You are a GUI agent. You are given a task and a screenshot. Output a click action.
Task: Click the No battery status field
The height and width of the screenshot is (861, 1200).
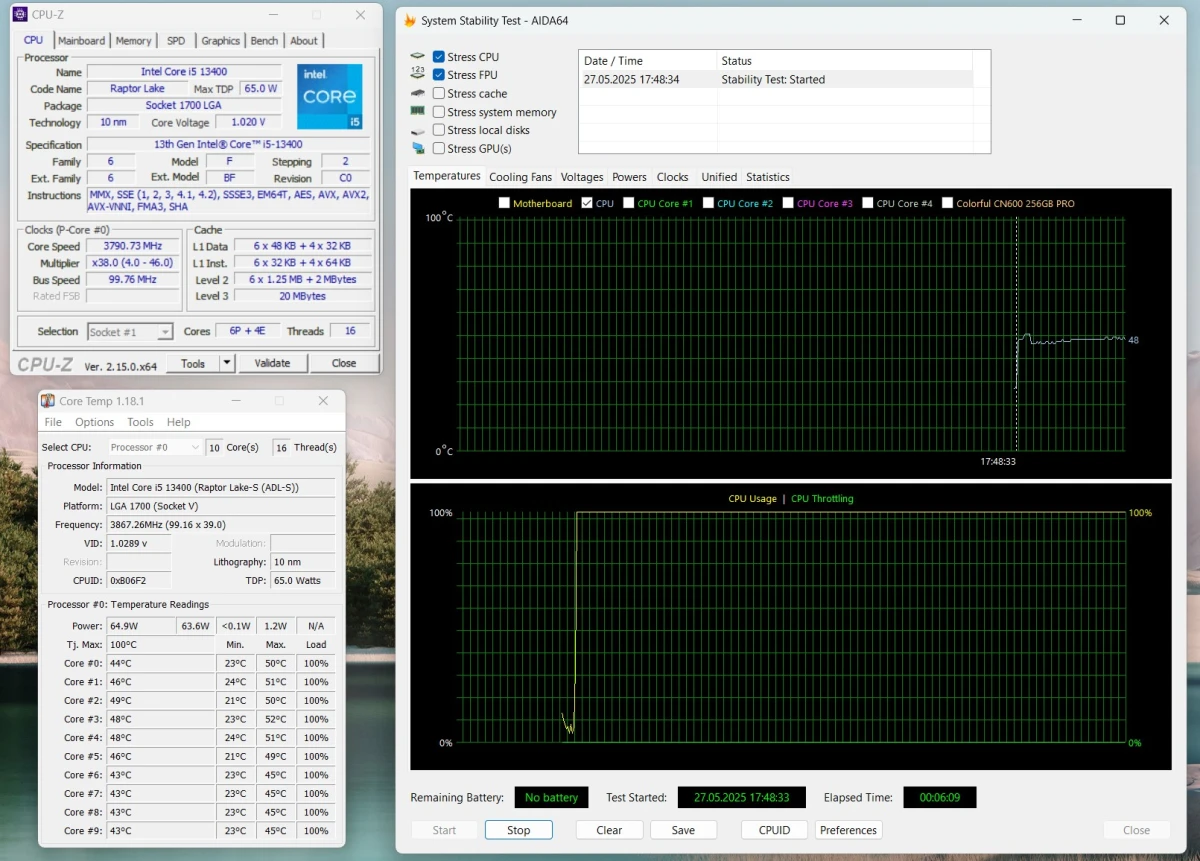(551, 797)
